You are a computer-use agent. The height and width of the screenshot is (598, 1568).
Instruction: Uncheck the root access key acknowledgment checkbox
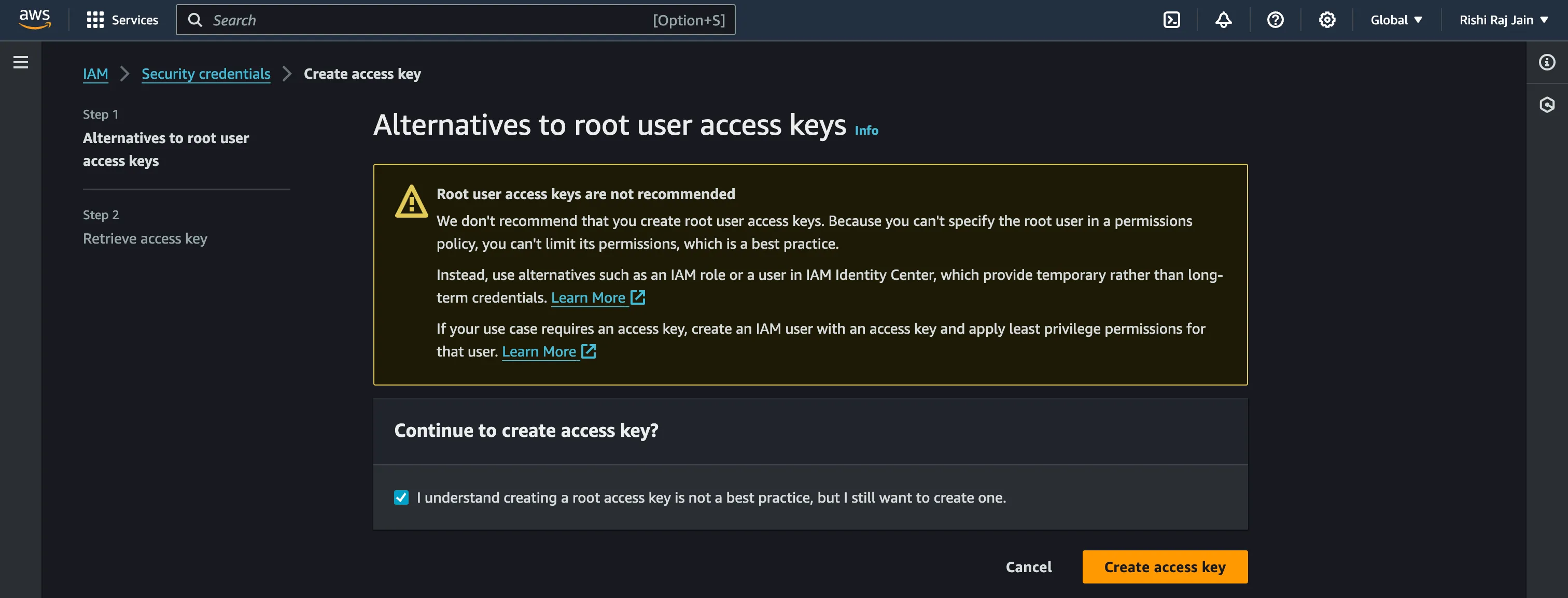click(401, 497)
